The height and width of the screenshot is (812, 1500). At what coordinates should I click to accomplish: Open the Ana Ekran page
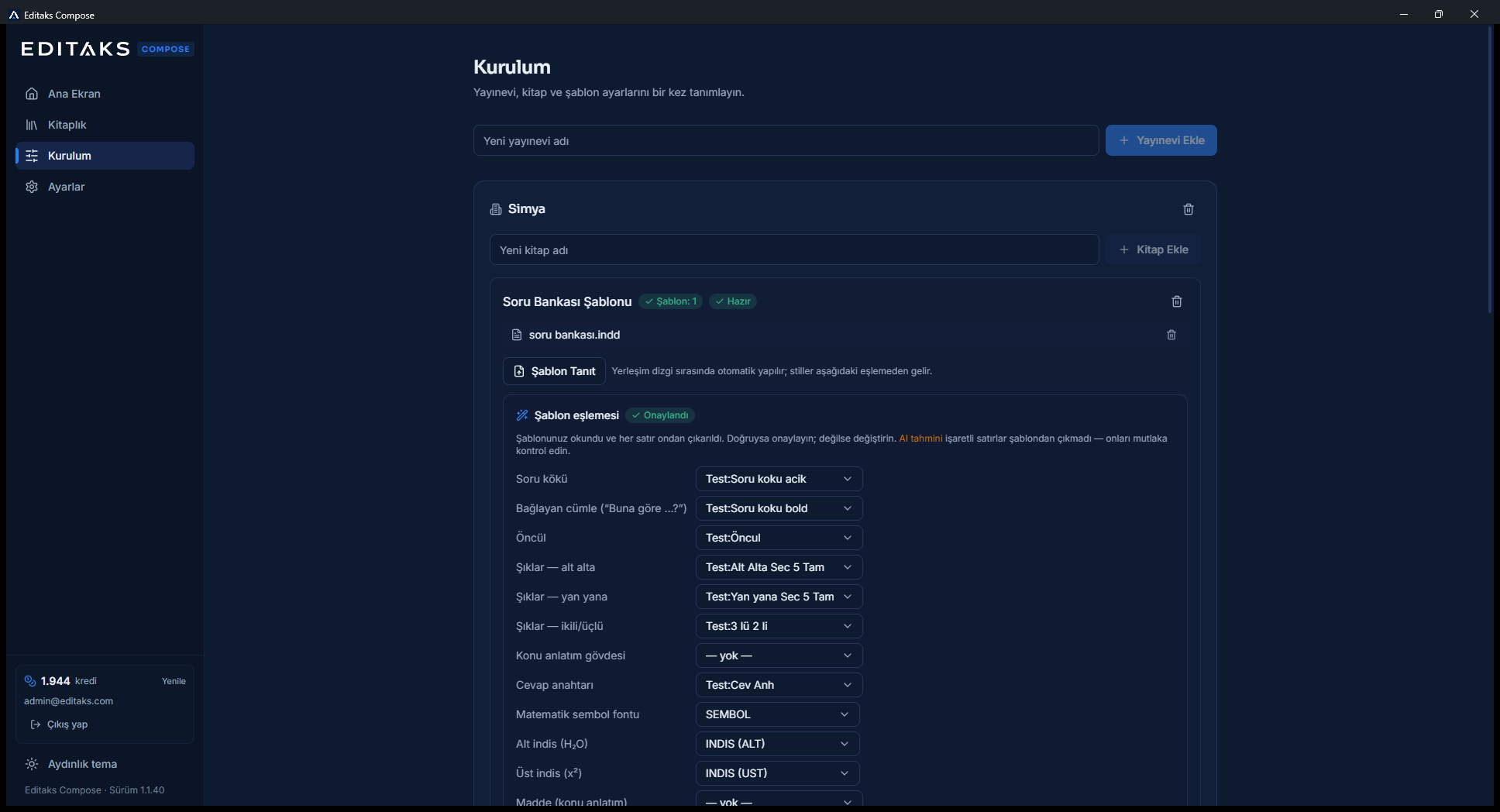105,94
